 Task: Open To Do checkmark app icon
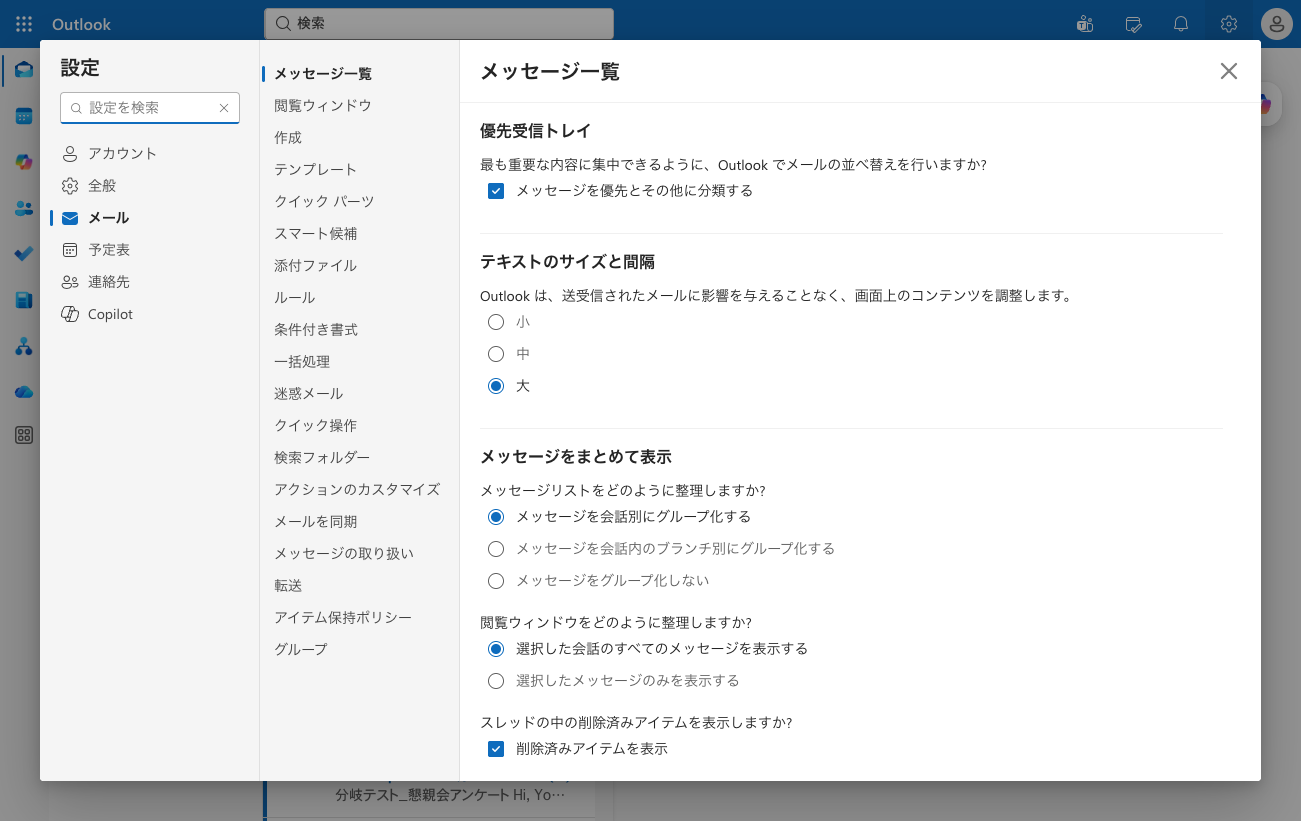pyautogui.click(x=24, y=254)
